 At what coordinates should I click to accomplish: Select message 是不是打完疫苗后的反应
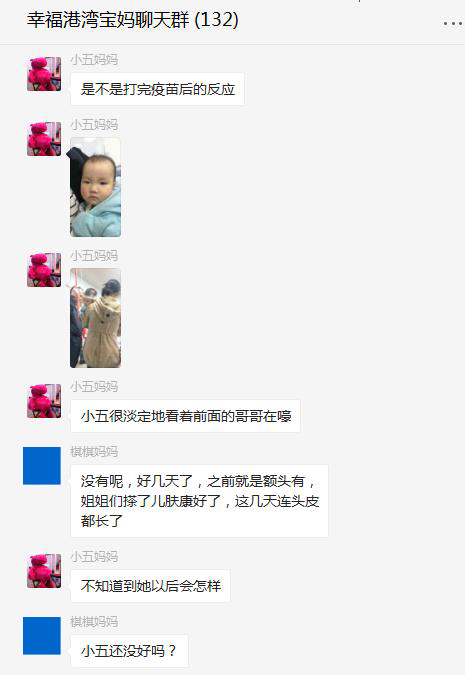tap(158, 89)
